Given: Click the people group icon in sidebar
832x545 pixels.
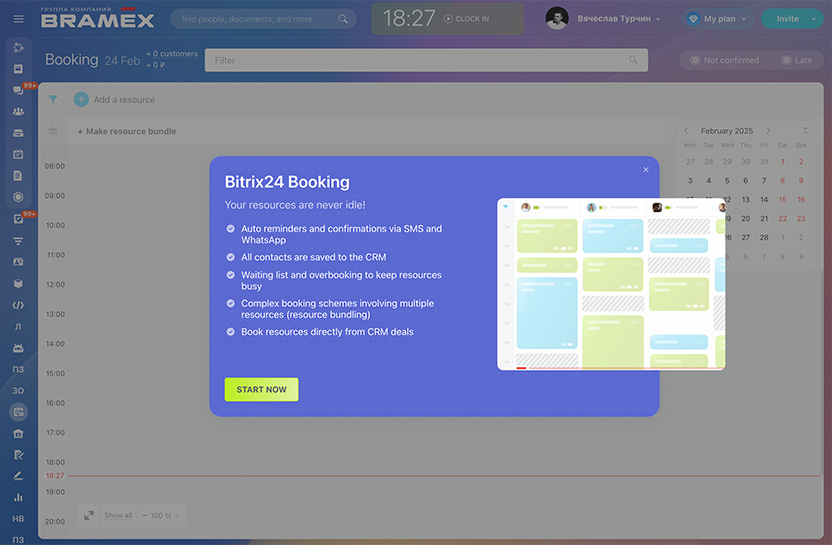Looking at the screenshot, I should click(x=18, y=111).
